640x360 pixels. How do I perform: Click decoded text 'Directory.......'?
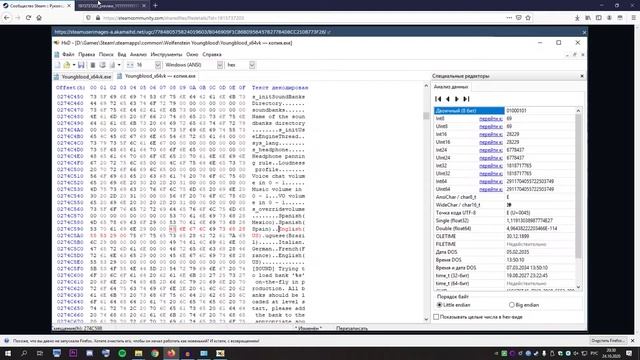click(x=278, y=104)
